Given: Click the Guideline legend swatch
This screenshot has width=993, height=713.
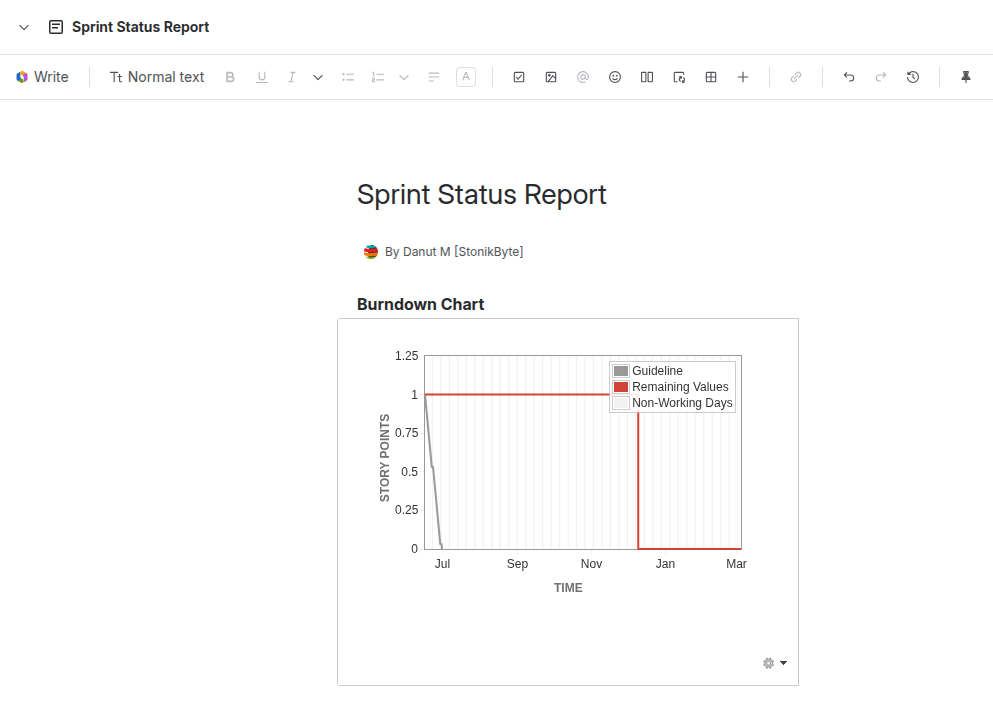Looking at the screenshot, I should (x=621, y=371).
